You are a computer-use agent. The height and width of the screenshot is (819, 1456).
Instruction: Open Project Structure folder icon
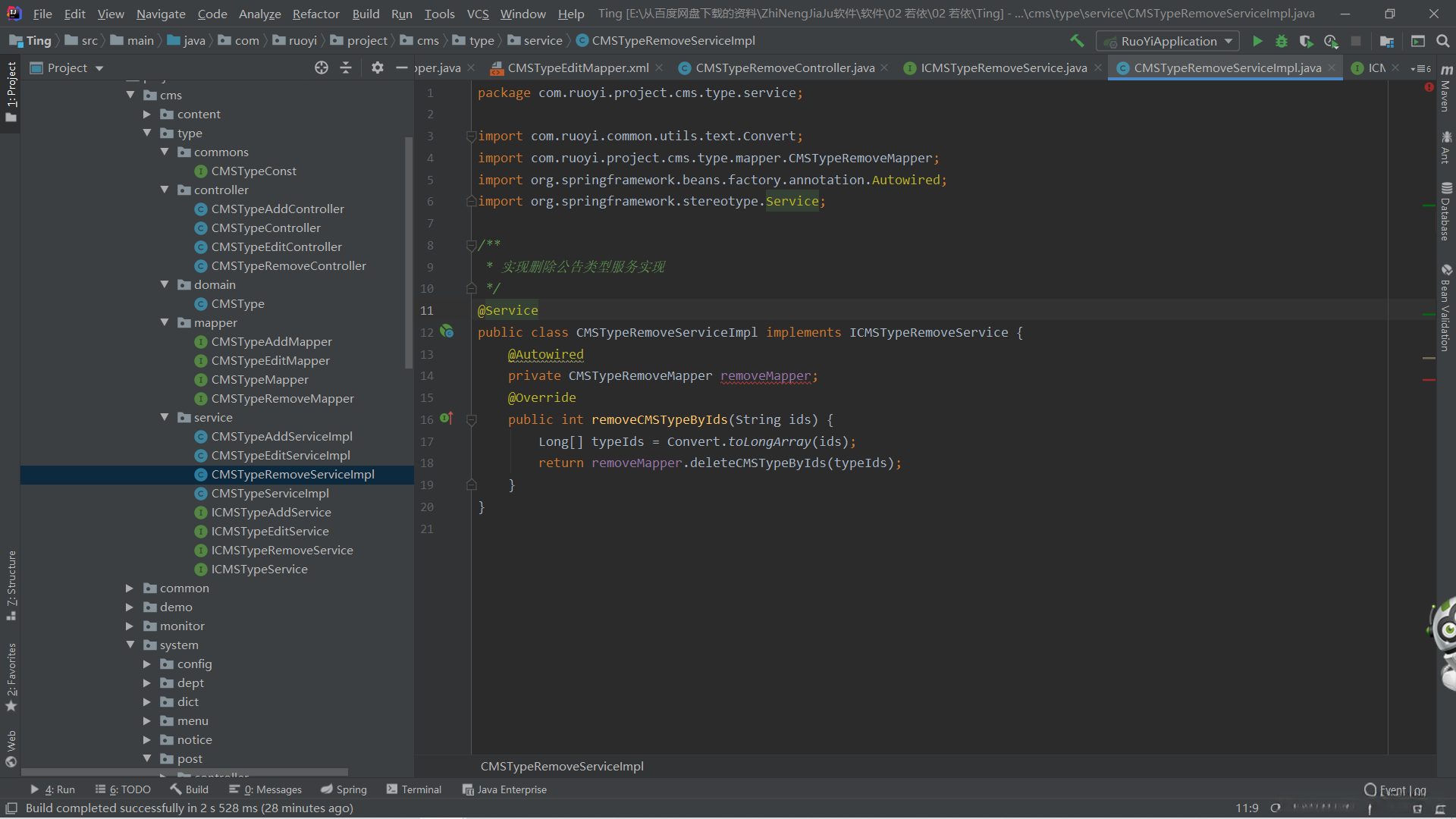tap(1387, 41)
